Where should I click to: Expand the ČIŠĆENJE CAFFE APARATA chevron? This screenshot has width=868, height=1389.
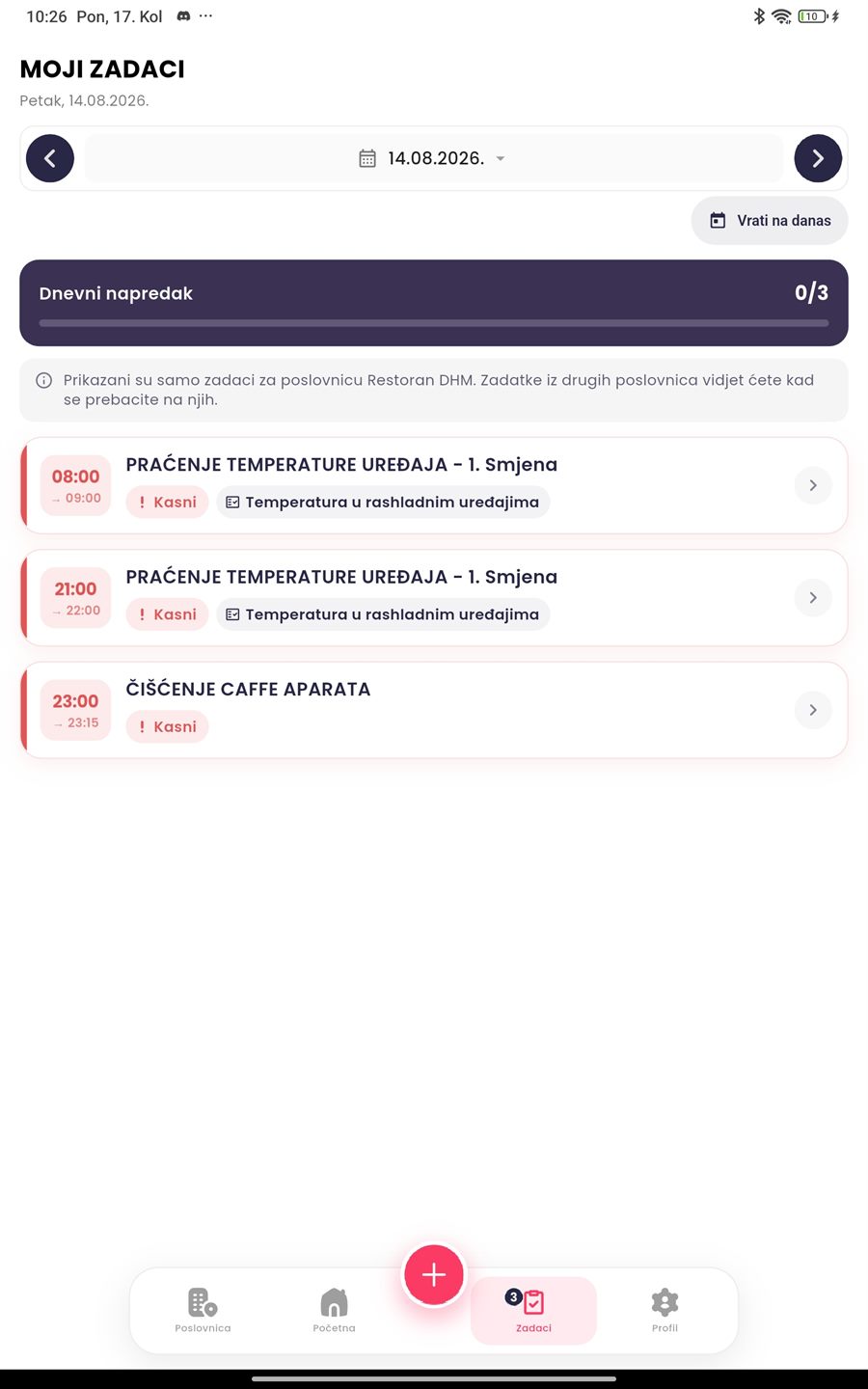pos(813,710)
